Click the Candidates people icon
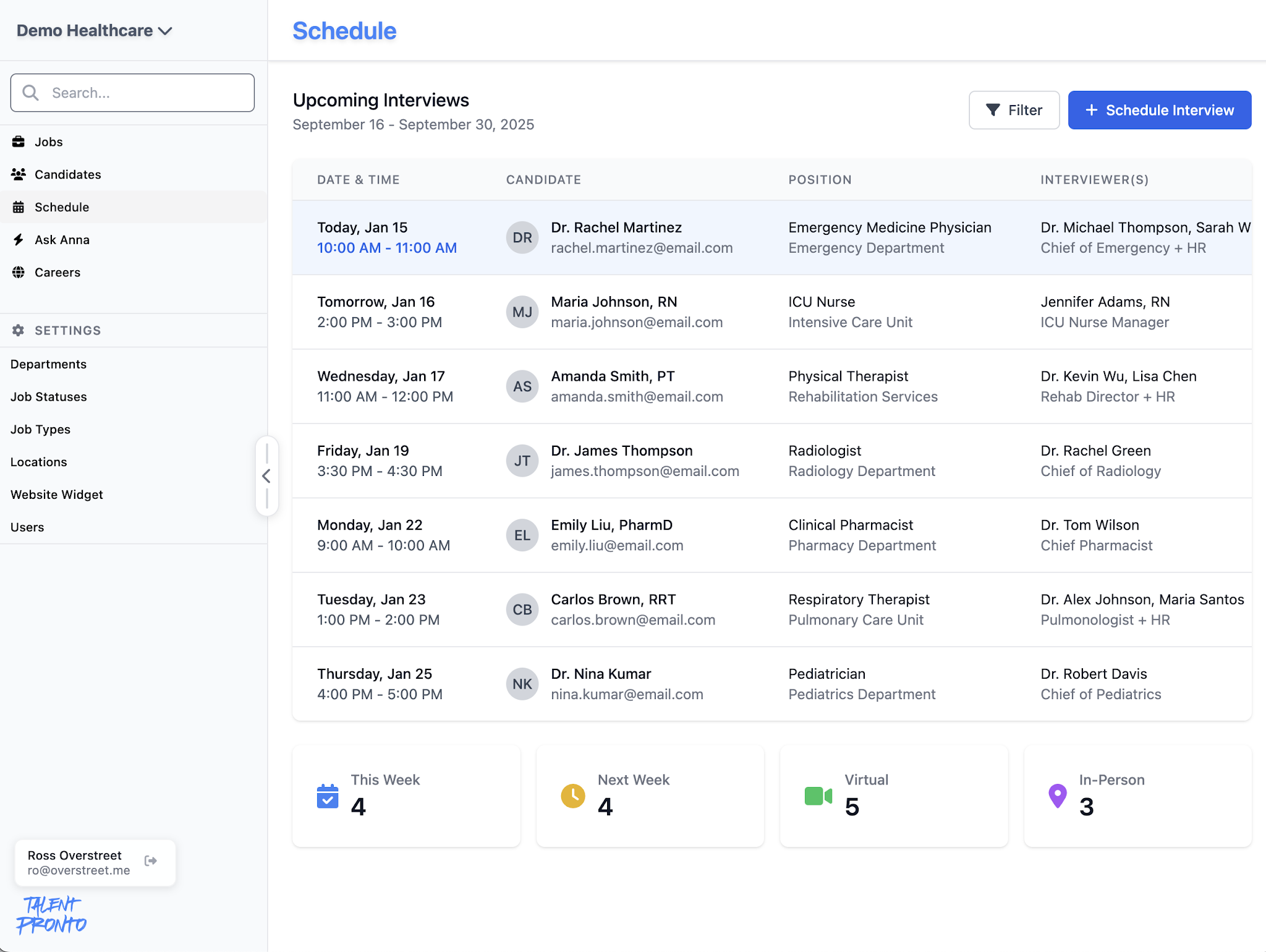1266x952 pixels. (19, 174)
